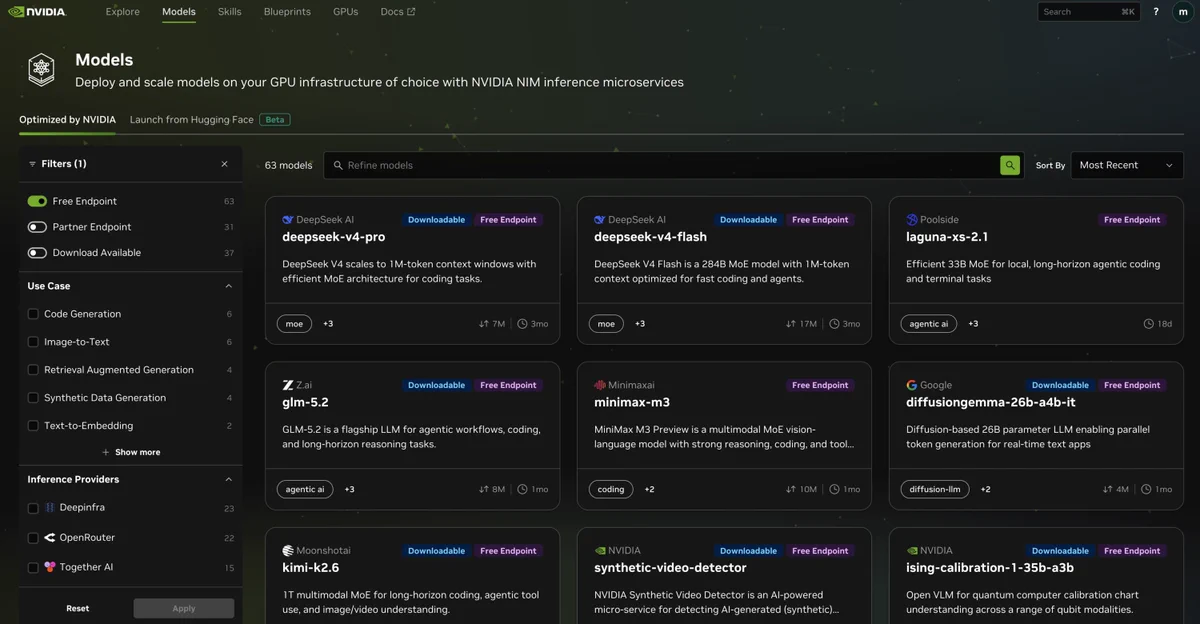The height and width of the screenshot is (624, 1200).
Task: Click the Google logo on diffusiongemma card
Action: coord(912,385)
